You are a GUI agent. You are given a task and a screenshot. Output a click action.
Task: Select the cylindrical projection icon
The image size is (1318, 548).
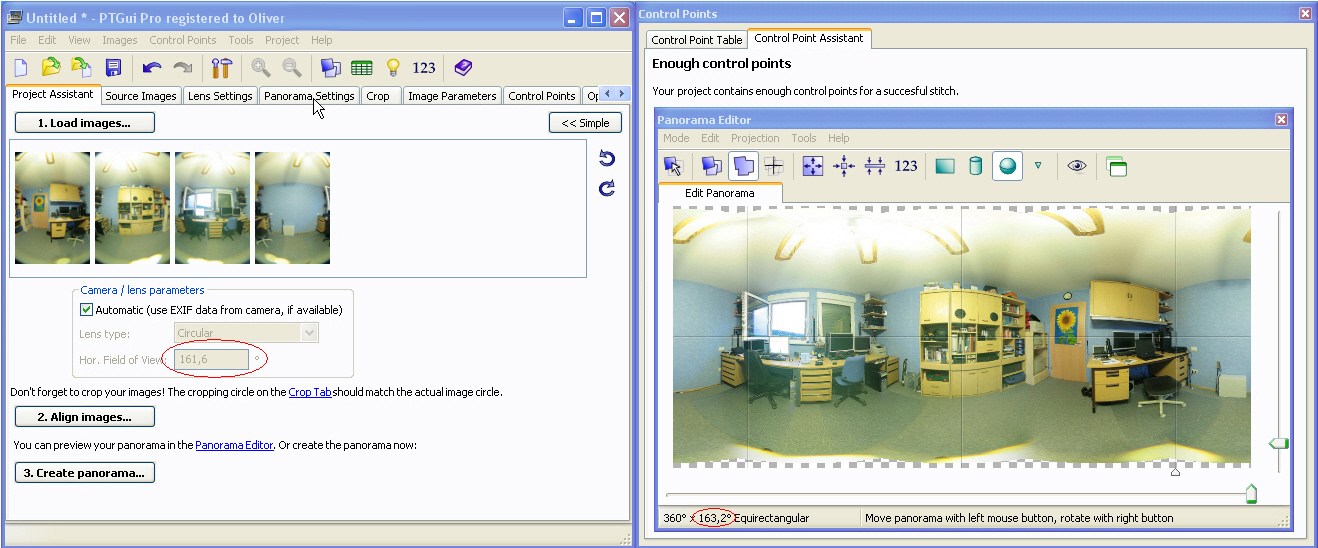[x=975, y=166]
